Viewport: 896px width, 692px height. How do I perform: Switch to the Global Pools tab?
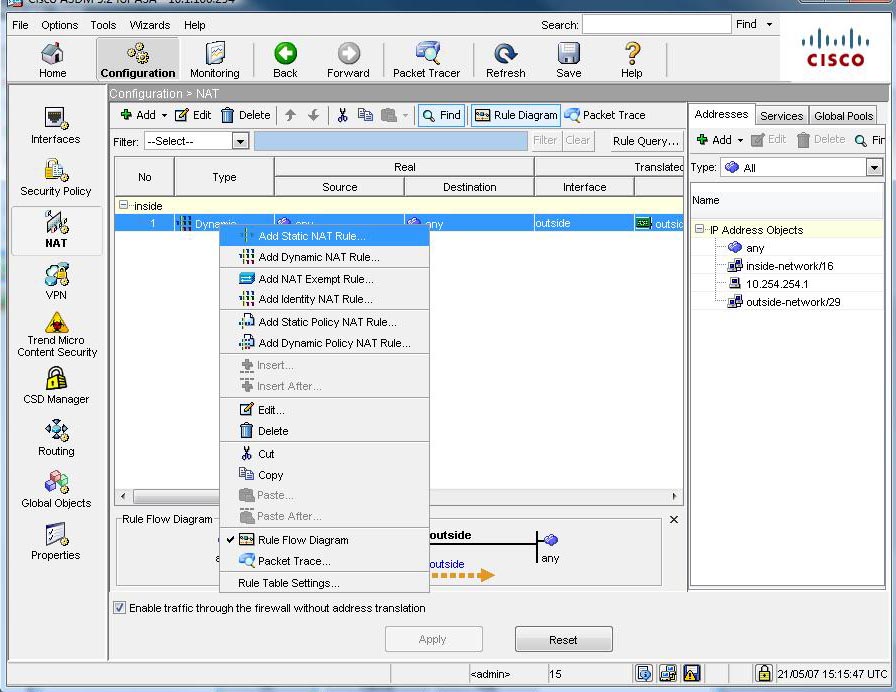(x=843, y=116)
